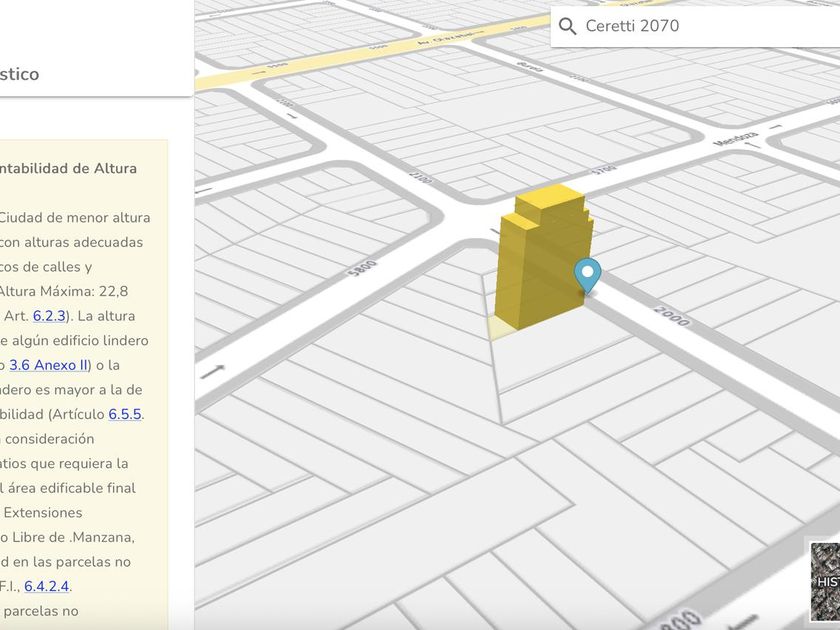Click the blue location pin marker
Viewport: 840px width, 630px height.
click(587, 274)
